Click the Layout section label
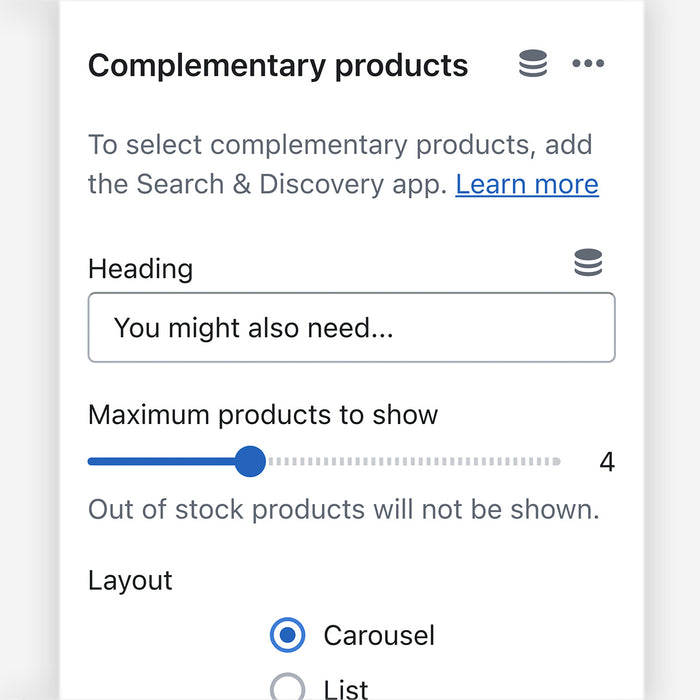 [130, 580]
